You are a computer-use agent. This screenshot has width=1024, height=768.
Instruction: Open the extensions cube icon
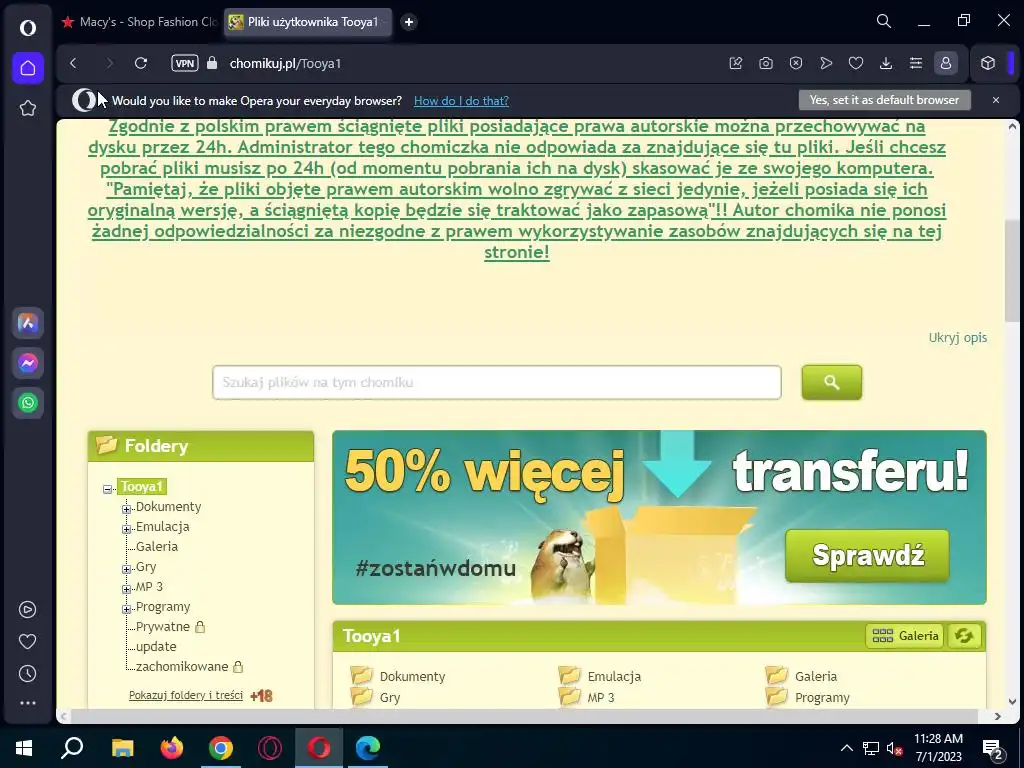coord(988,63)
